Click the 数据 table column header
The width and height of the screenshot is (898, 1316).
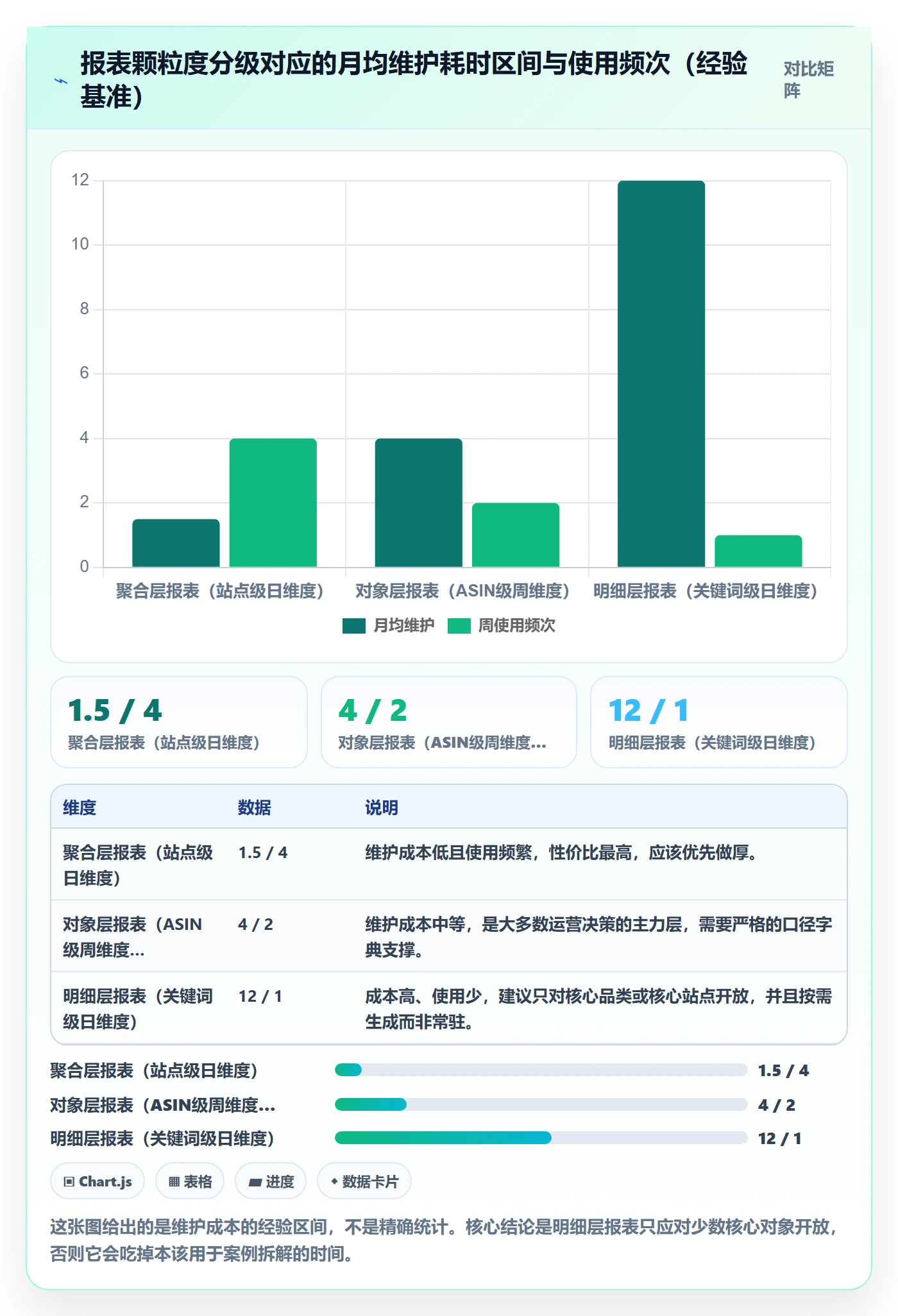(255, 807)
